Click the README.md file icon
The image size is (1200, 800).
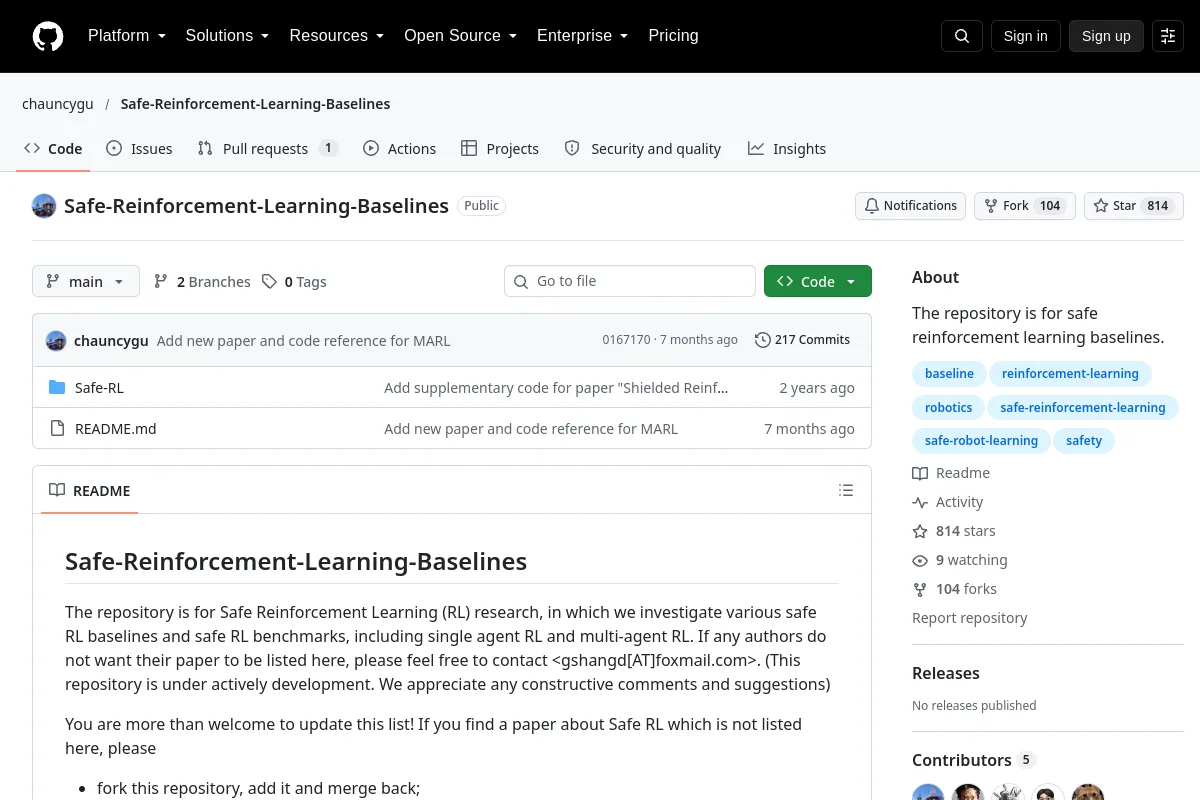pyautogui.click(x=57, y=429)
